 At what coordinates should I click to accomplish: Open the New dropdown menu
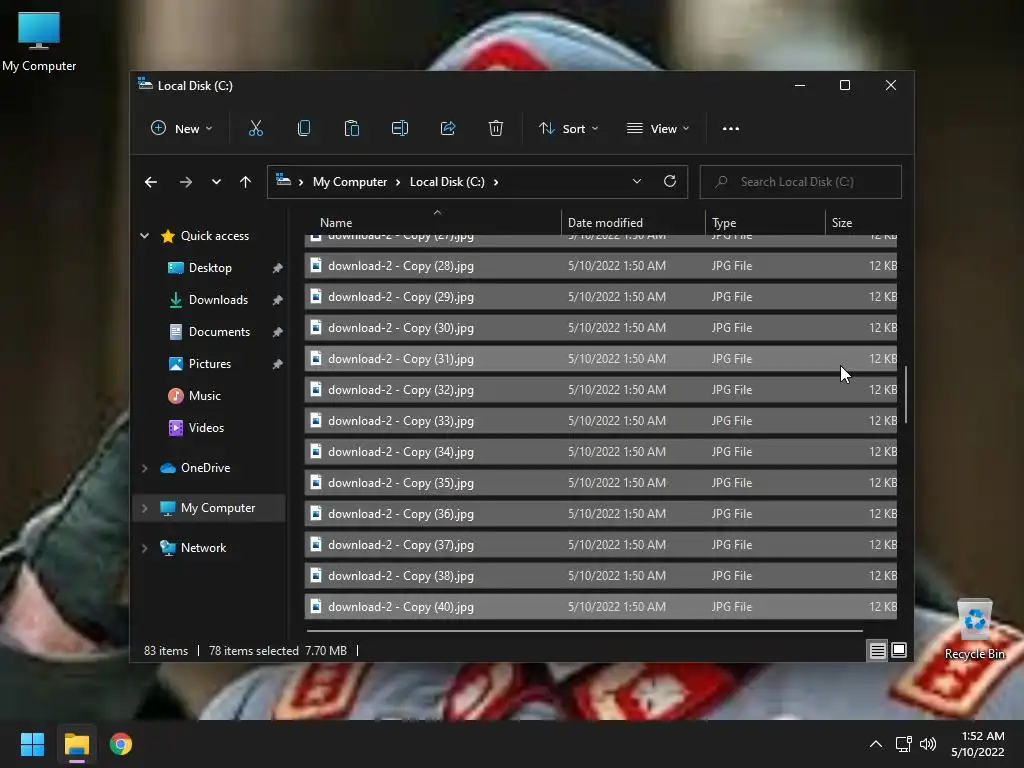(x=182, y=129)
